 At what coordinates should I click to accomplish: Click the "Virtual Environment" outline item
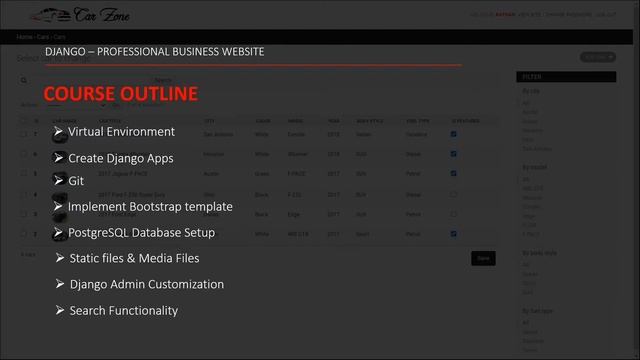coord(121,131)
